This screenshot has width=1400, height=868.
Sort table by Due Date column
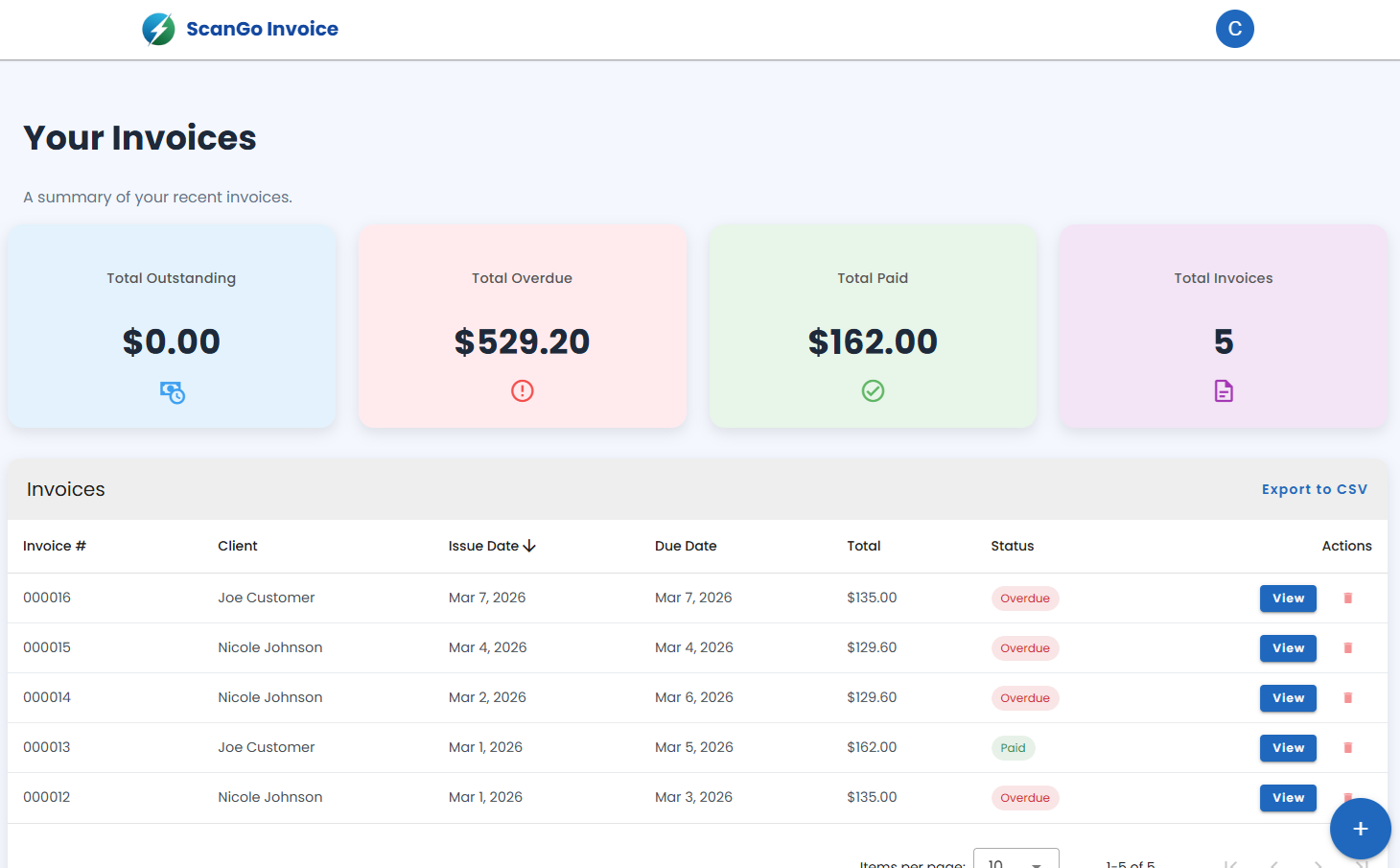(x=686, y=546)
